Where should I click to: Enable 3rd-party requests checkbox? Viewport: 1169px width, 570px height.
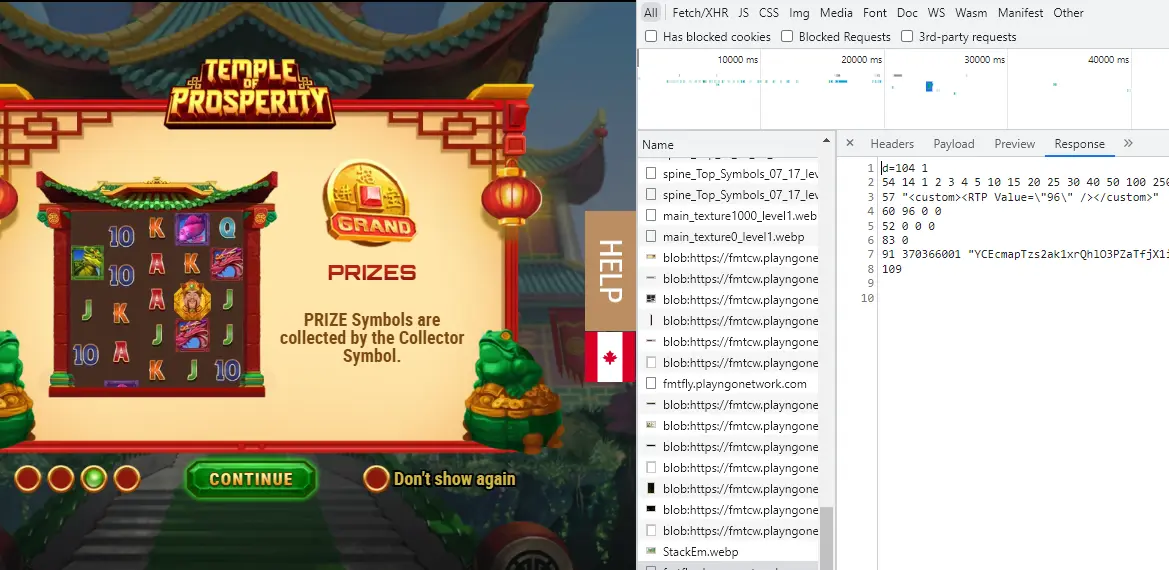[907, 37]
